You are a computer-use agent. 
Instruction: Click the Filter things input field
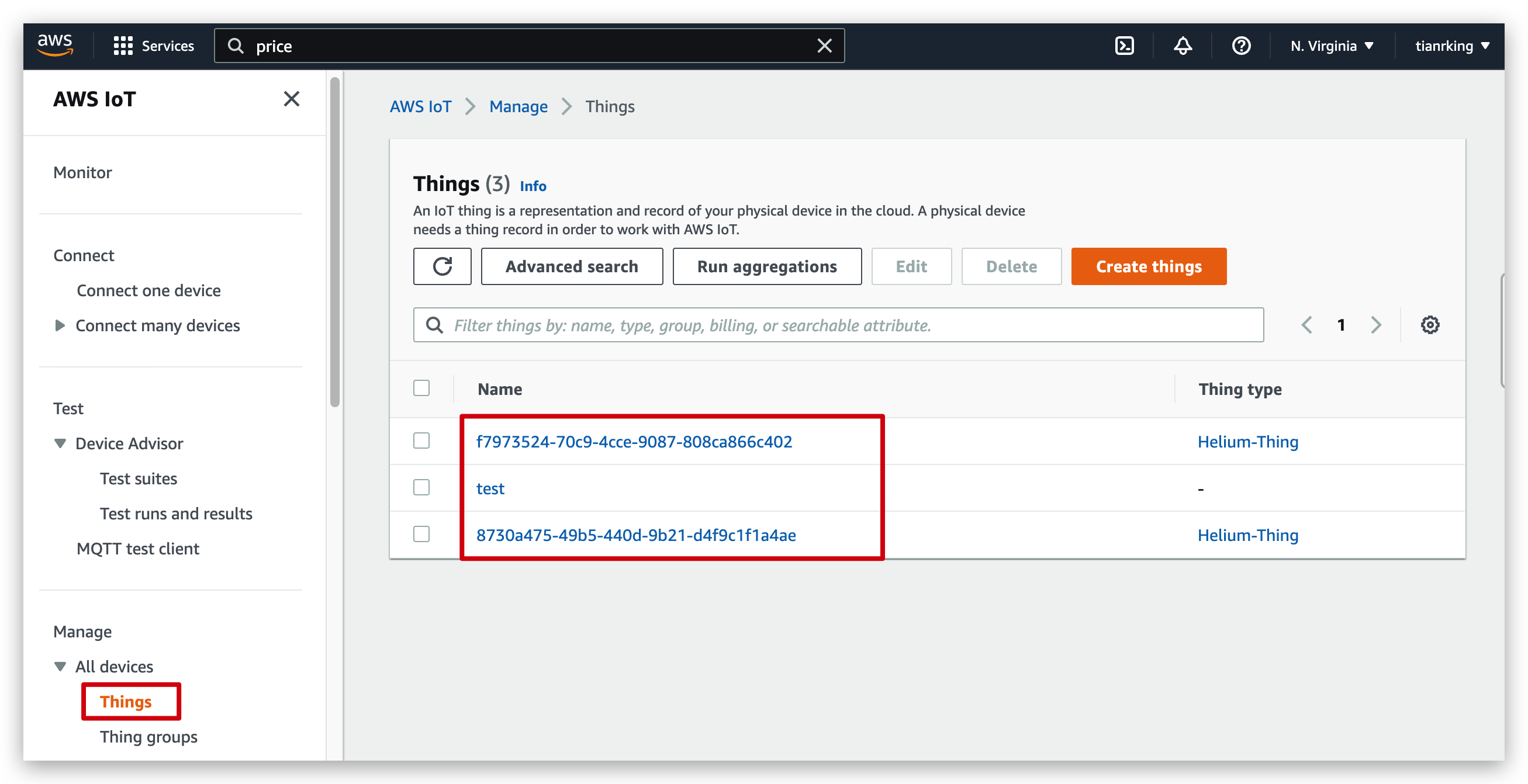coord(838,324)
